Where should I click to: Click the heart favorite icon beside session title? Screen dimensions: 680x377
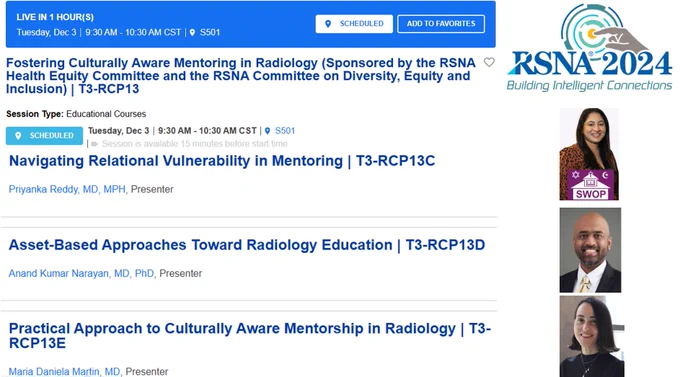pyautogui.click(x=489, y=62)
